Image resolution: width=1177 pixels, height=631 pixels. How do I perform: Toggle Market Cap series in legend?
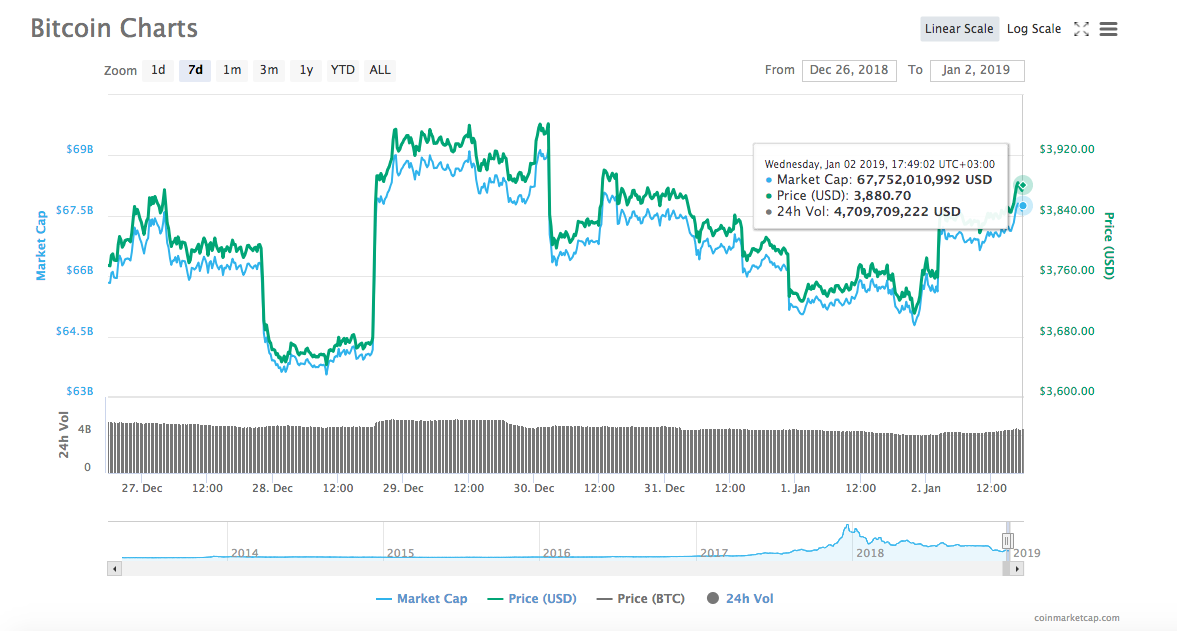422,599
